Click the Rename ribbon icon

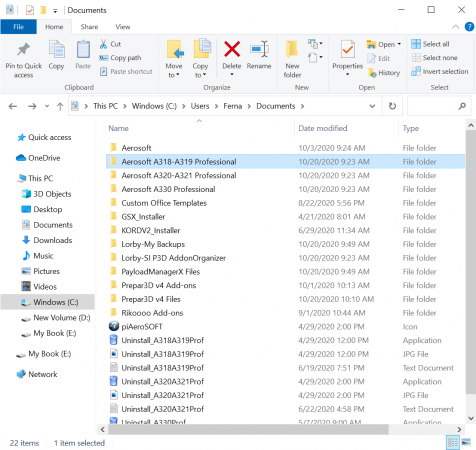(x=259, y=49)
